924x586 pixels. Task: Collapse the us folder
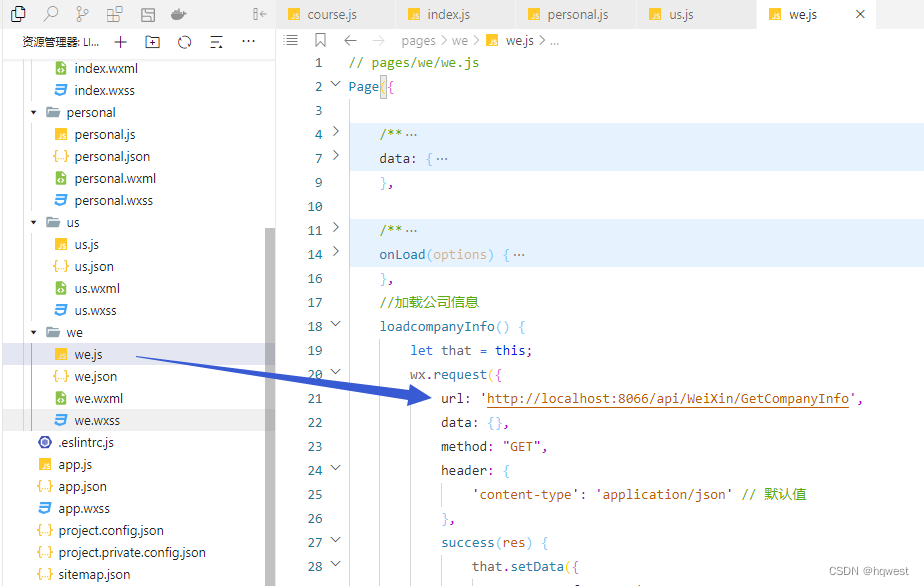tap(34, 223)
